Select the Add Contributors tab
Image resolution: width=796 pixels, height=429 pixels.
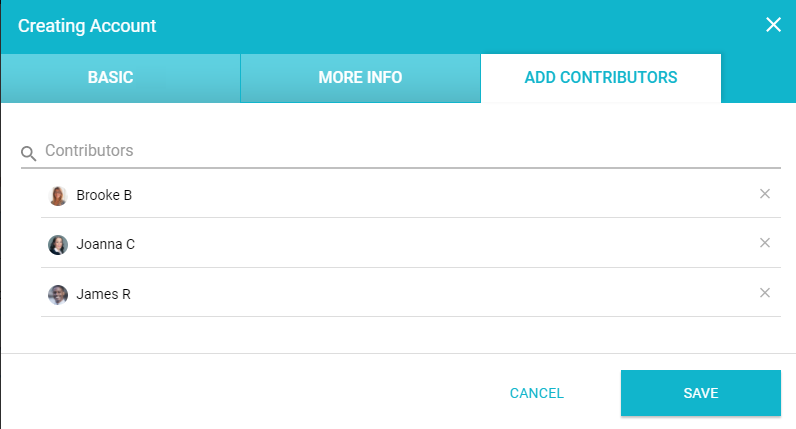point(601,78)
